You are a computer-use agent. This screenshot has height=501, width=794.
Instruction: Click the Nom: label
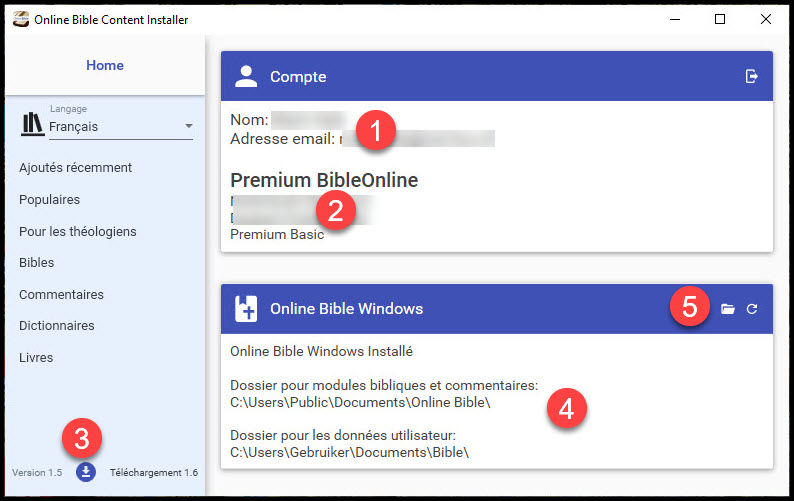tap(249, 120)
